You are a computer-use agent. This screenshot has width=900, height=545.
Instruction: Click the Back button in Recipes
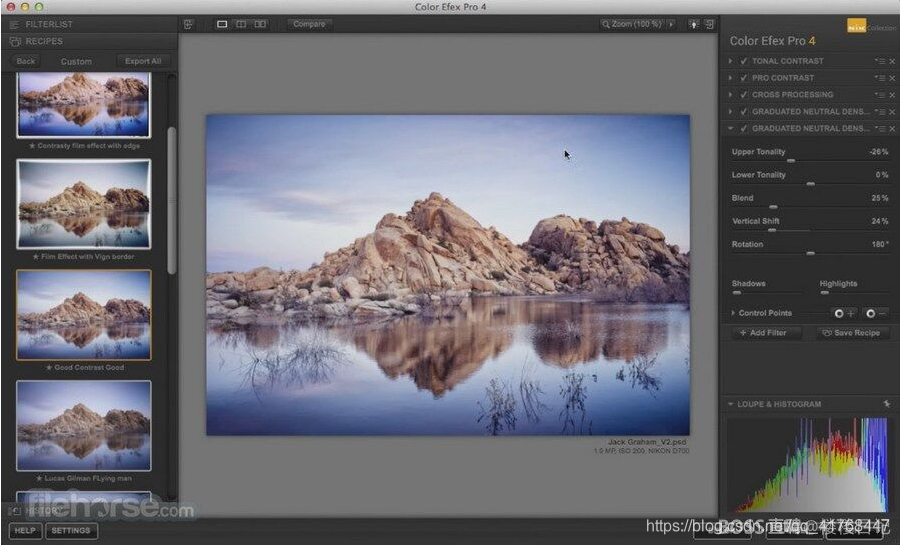(25, 61)
